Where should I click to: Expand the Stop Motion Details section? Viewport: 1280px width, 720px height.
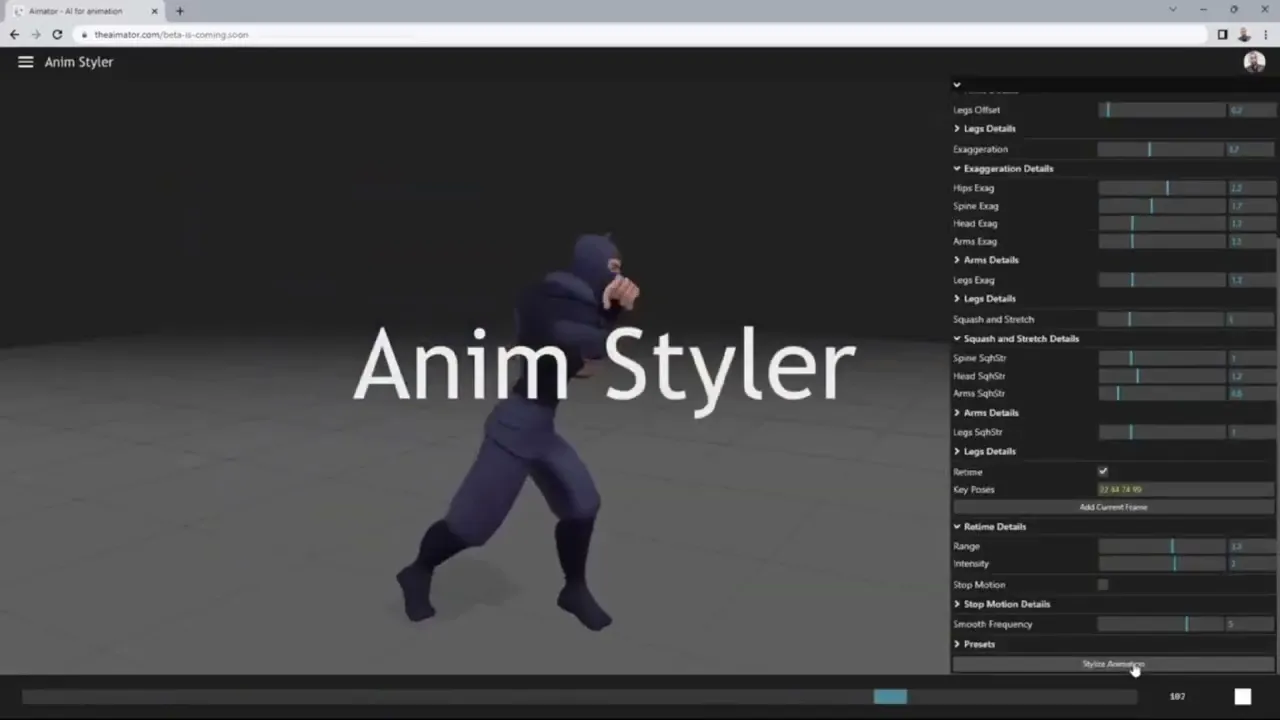1002,605
